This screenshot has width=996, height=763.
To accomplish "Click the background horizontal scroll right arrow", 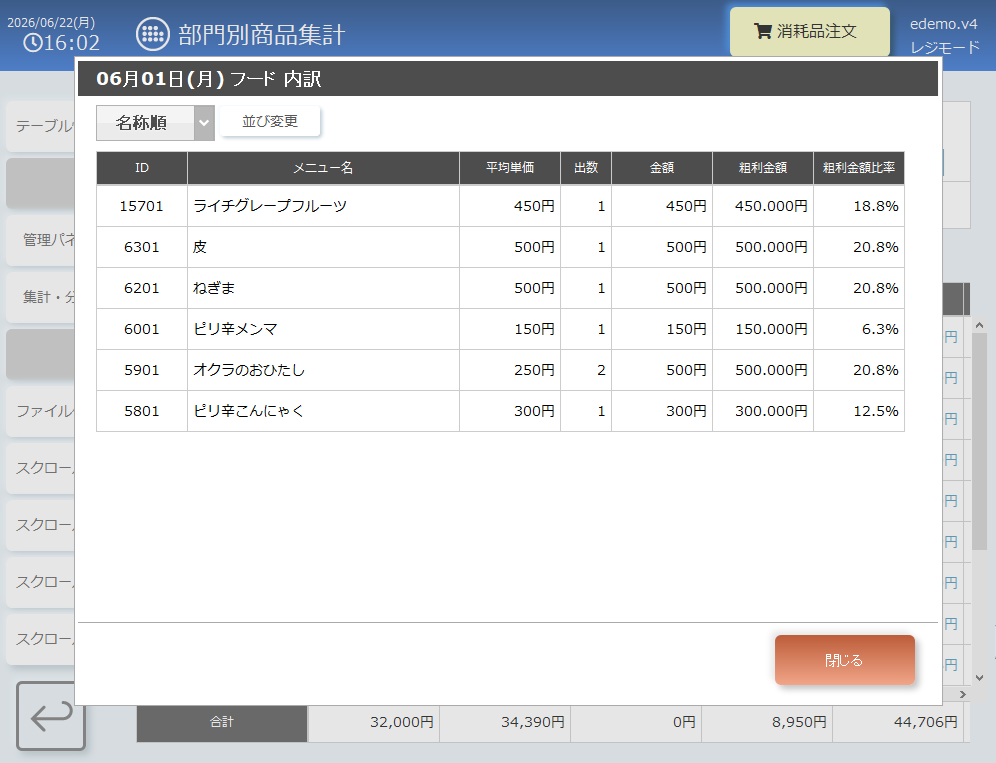I will click(x=962, y=694).
